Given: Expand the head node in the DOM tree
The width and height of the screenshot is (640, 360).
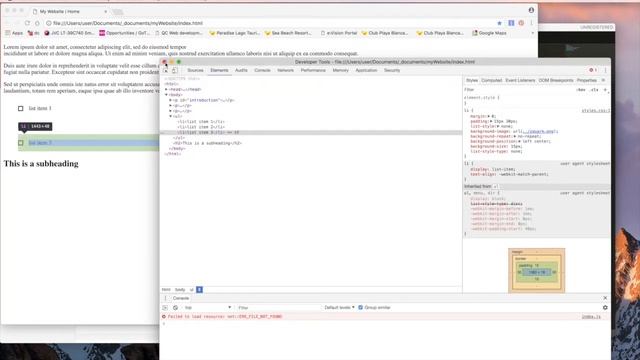Looking at the screenshot, I should pyautogui.click(x=167, y=89).
